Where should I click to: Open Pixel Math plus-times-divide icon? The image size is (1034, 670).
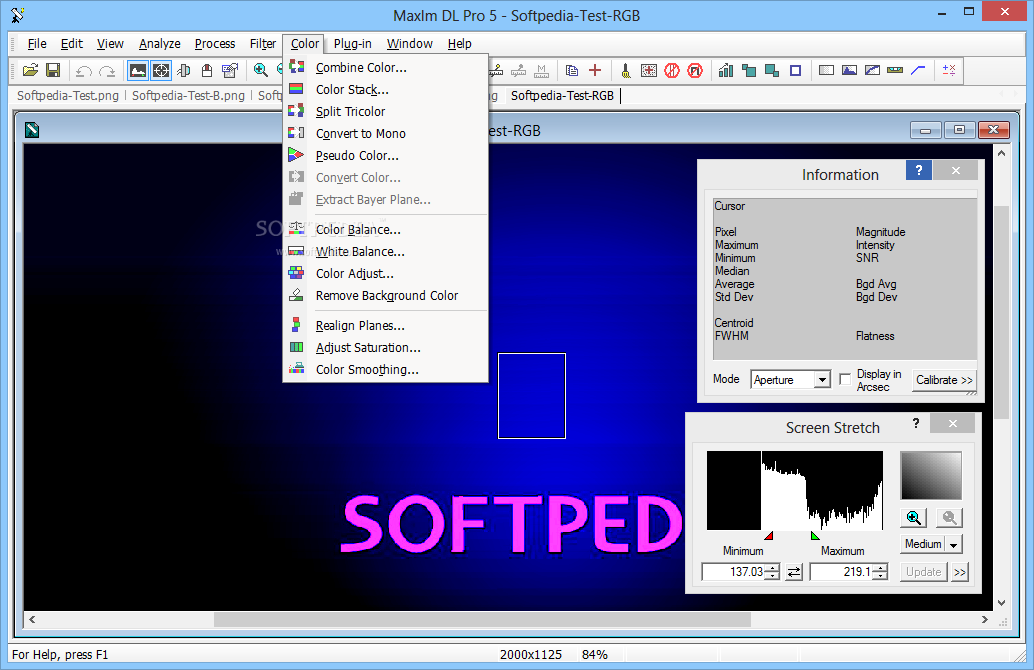tap(949, 71)
